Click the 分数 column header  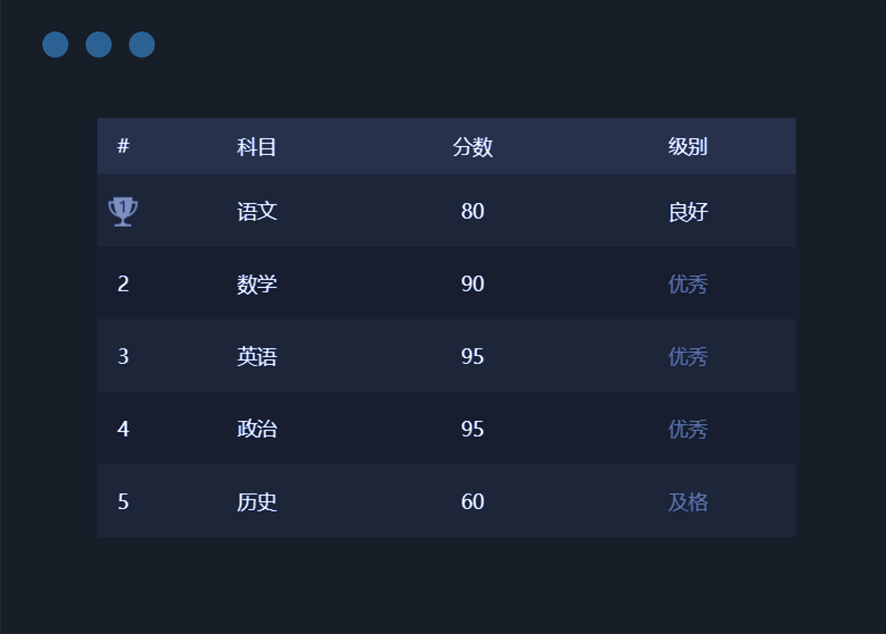[x=472, y=147]
